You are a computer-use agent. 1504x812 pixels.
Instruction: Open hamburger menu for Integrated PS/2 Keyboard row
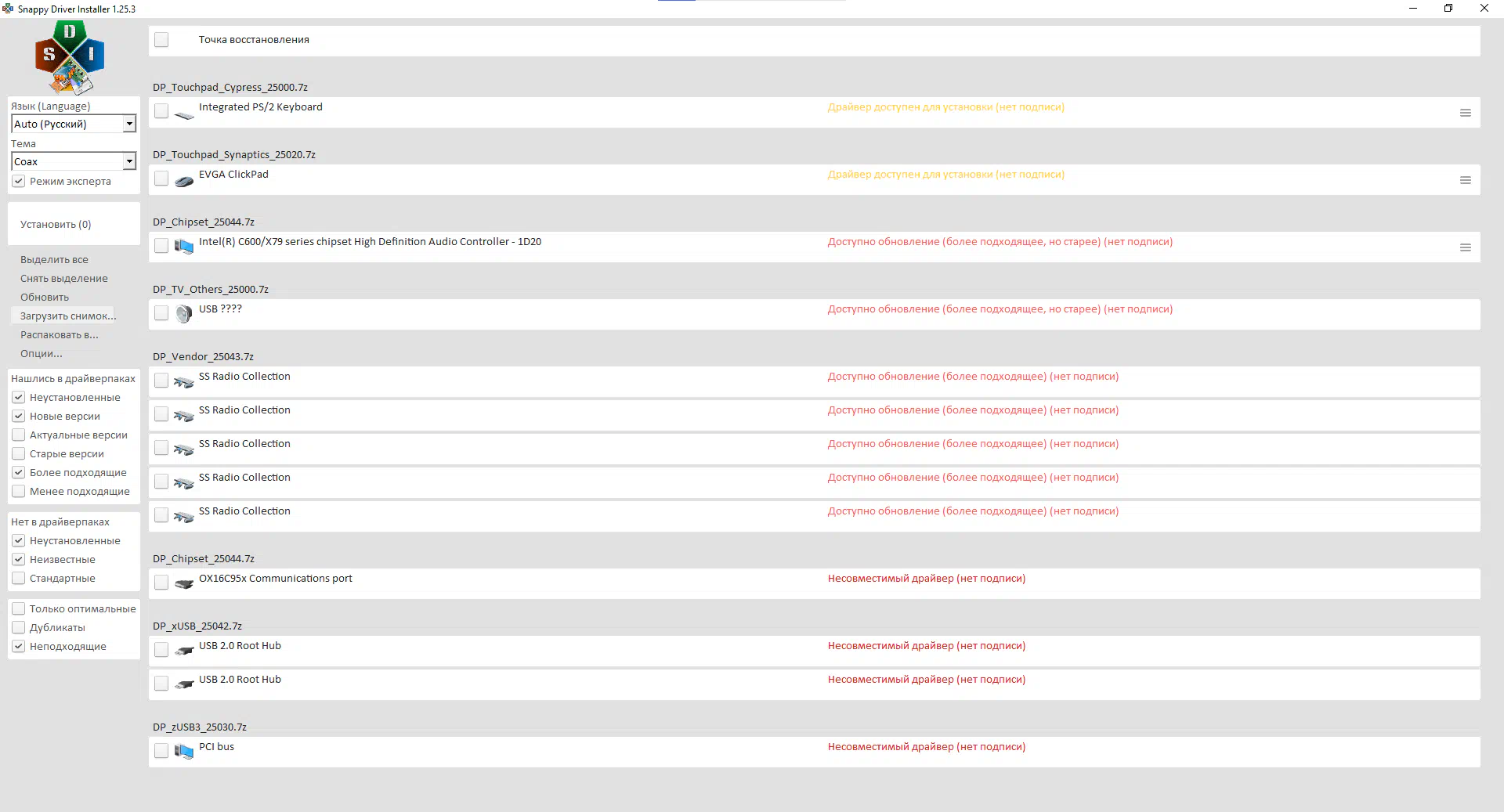(1466, 113)
